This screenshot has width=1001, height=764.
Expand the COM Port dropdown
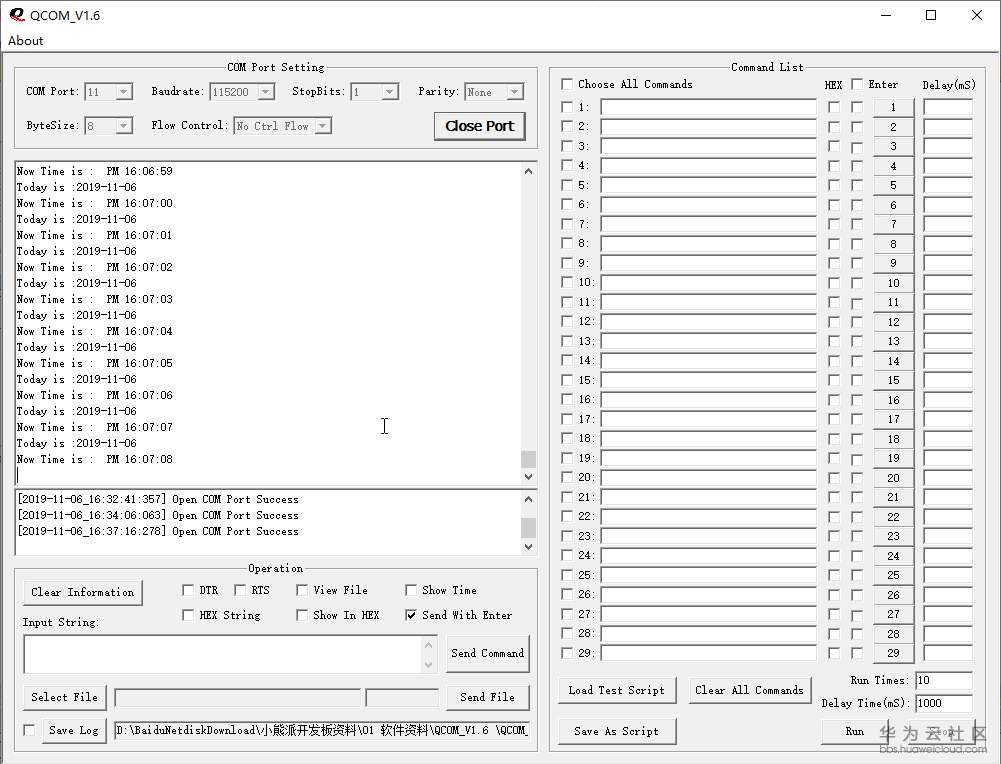click(x=124, y=92)
